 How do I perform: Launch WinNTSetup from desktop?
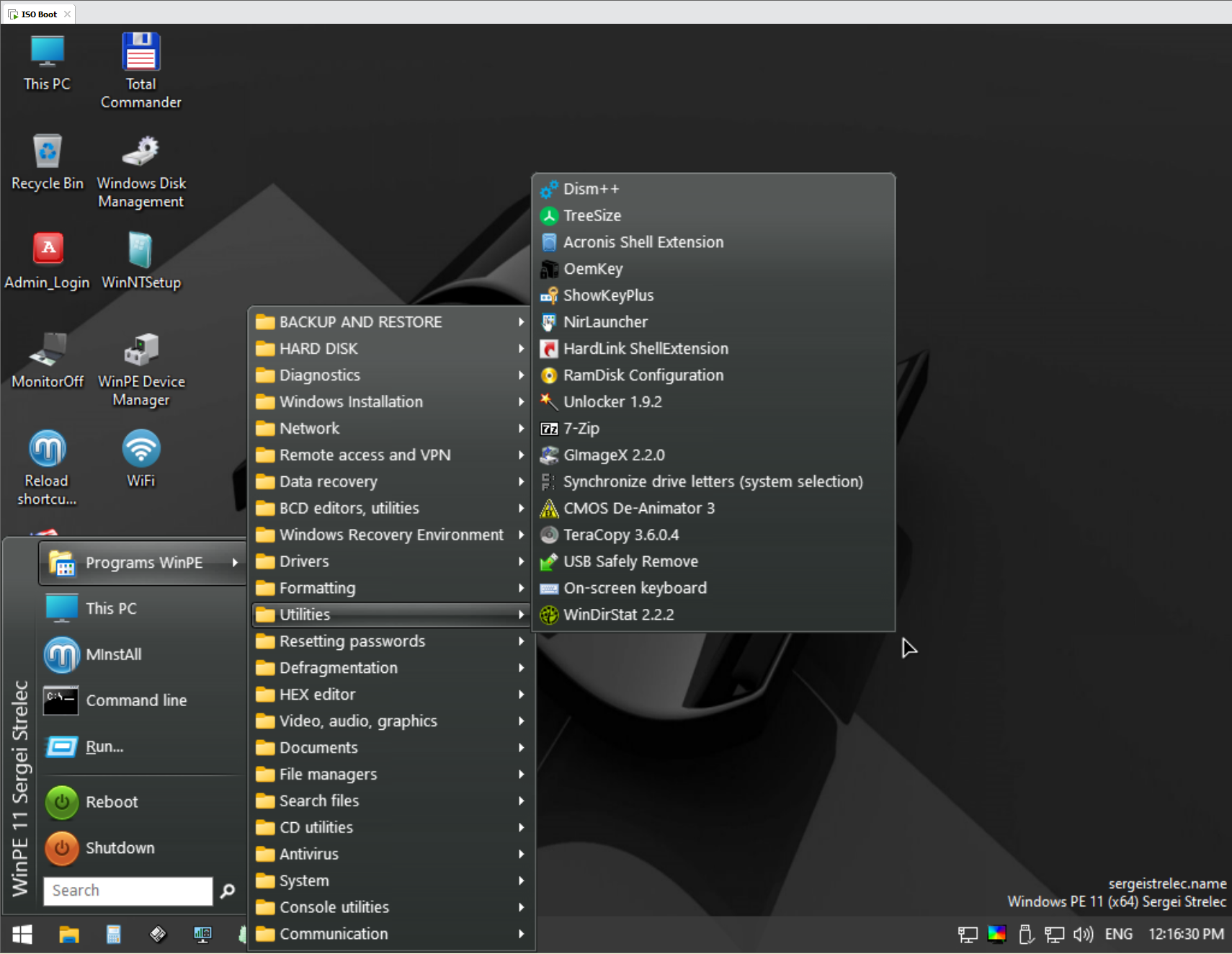(141, 261)
